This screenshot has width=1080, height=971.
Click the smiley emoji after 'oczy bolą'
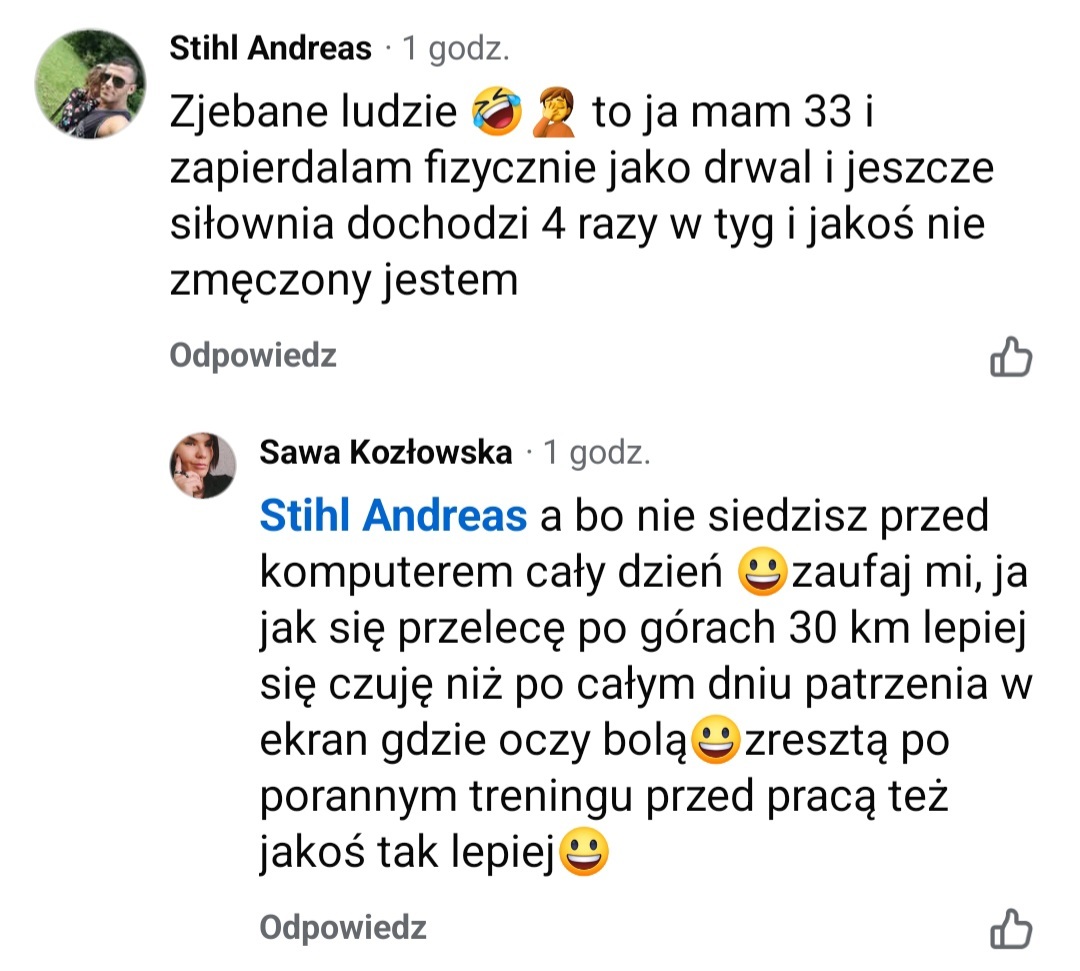[x=713, y=743]
